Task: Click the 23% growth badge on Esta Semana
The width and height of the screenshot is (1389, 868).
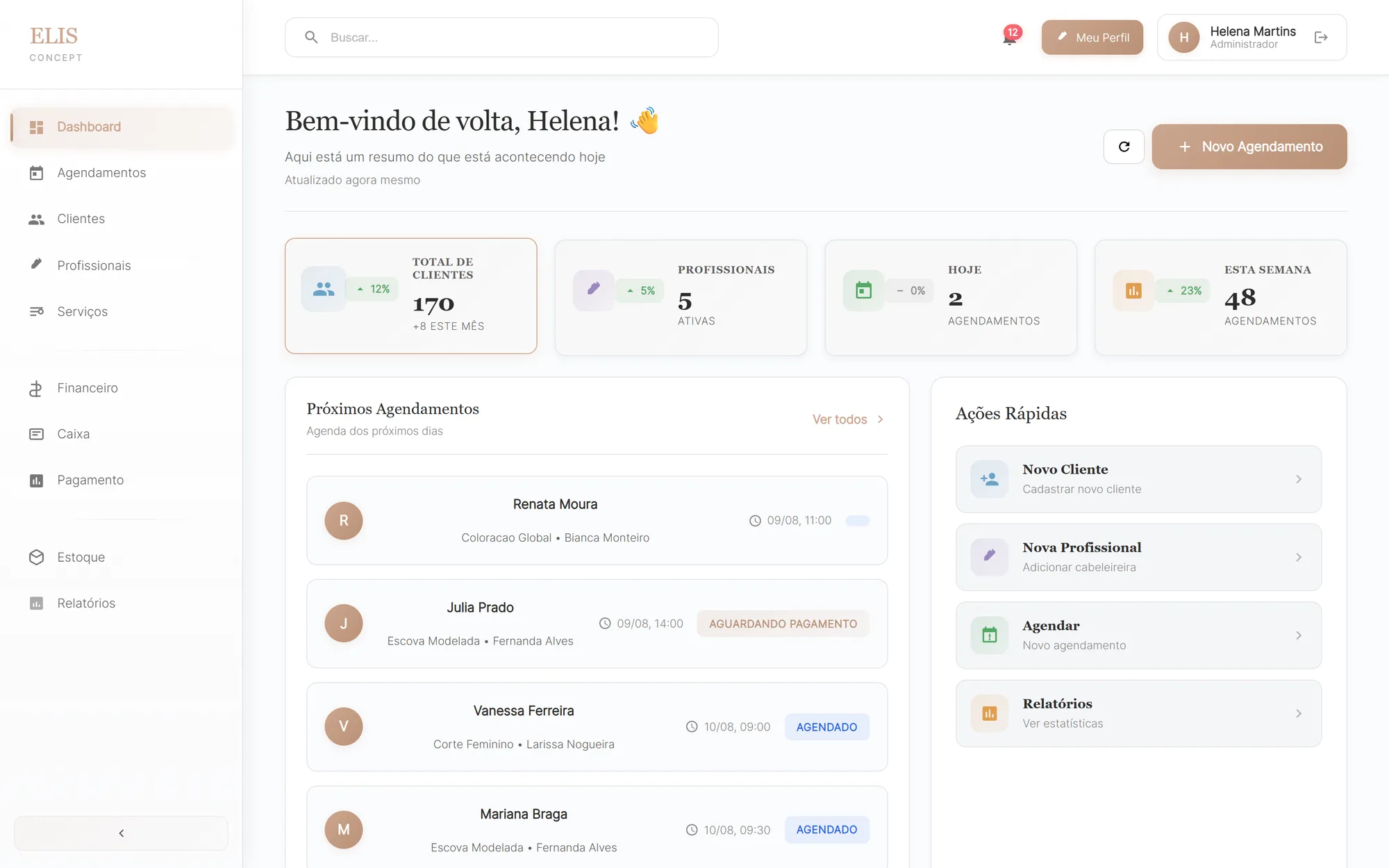Action: tap(1184, 290)
